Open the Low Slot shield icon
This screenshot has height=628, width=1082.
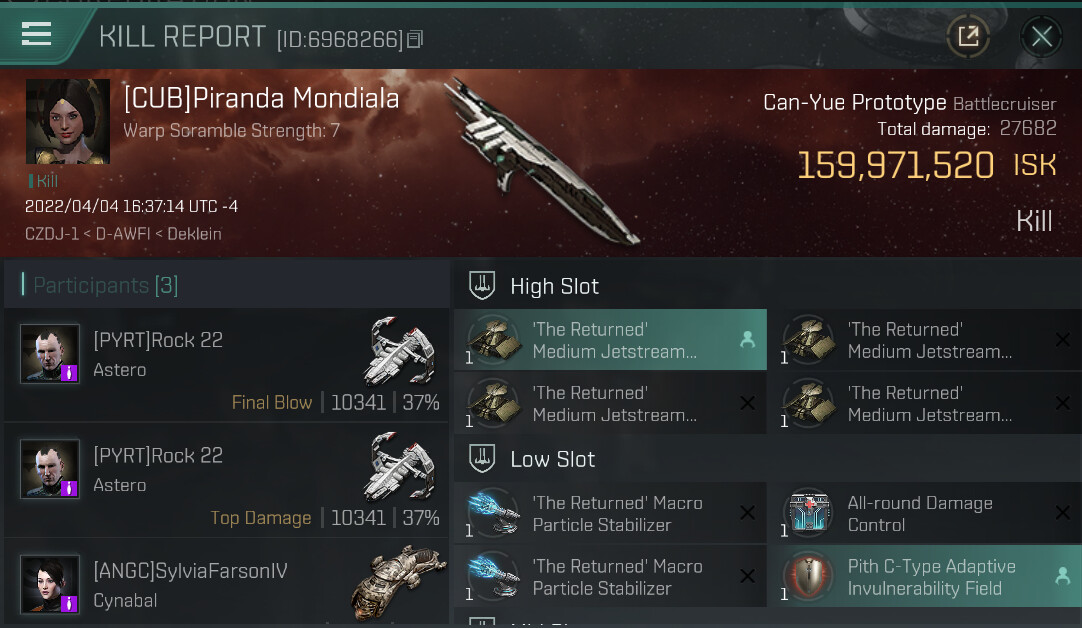click(482, 458)
